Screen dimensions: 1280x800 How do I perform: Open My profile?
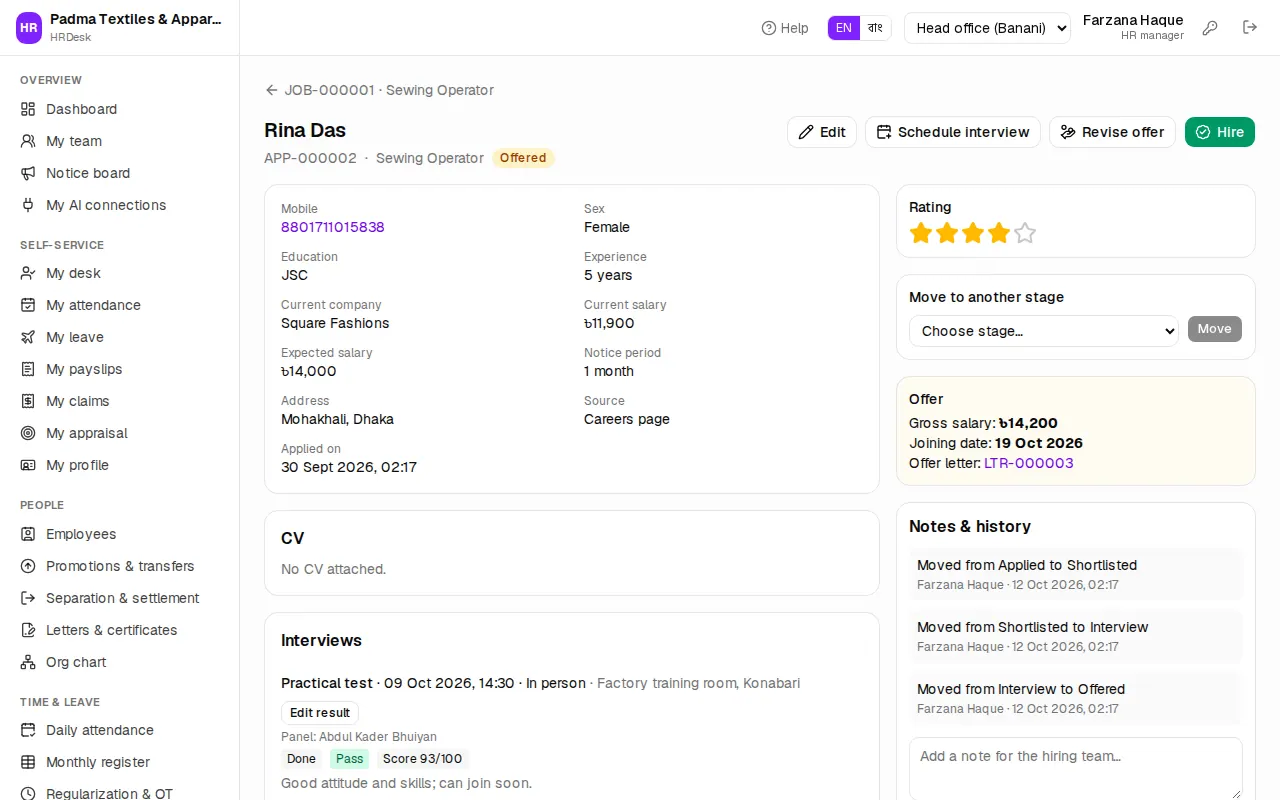tap(120, 465)
